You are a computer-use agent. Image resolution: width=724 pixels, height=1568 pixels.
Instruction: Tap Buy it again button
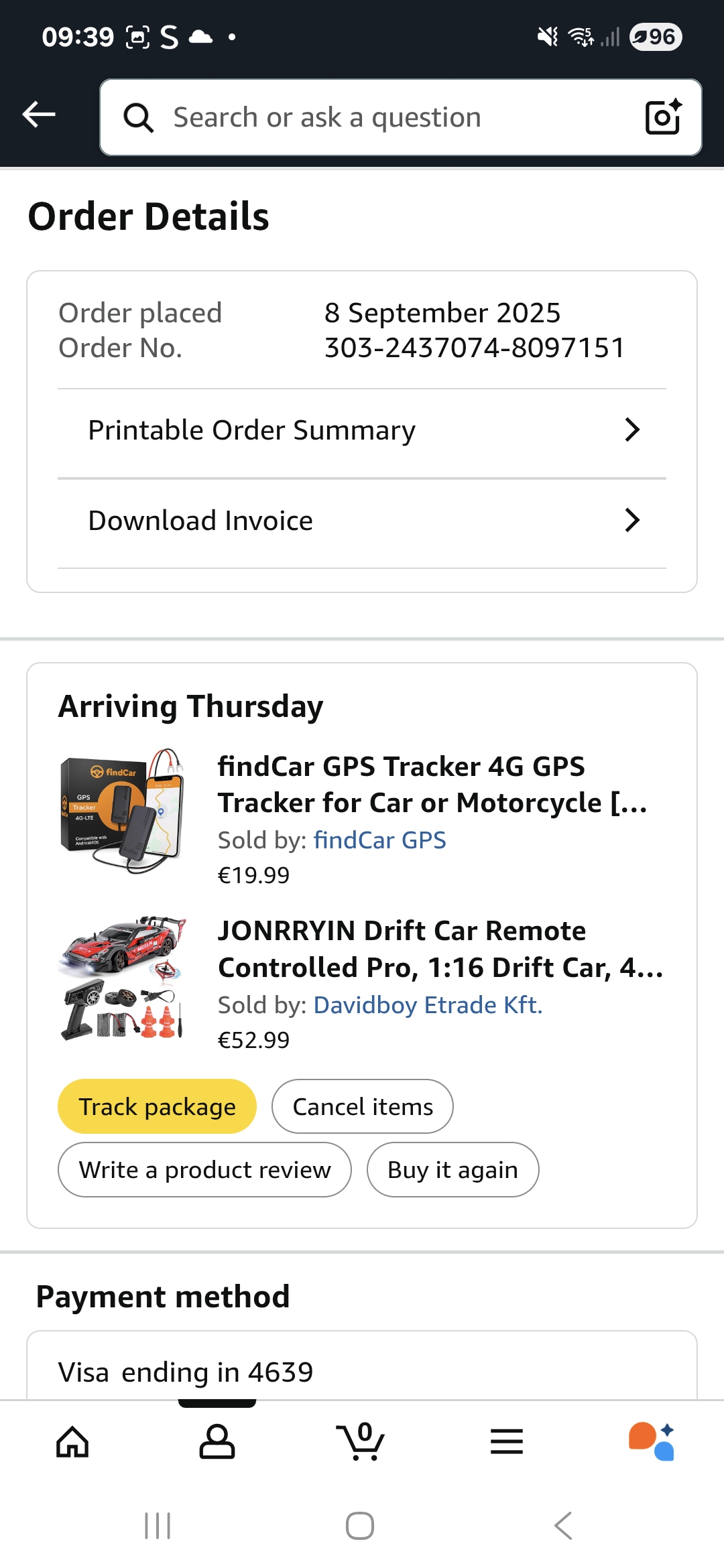(x=452, y=1170)
